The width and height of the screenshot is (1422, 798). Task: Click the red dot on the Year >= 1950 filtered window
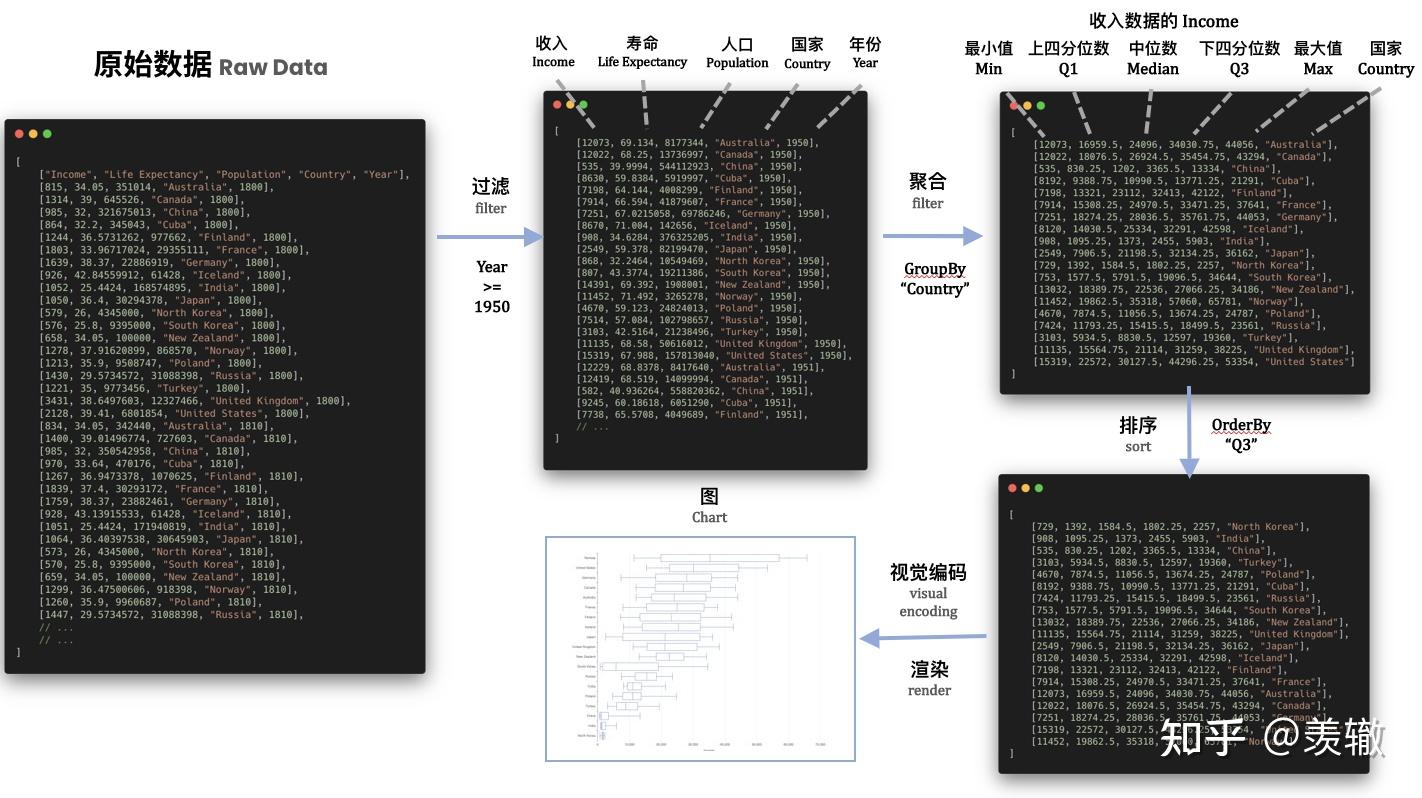(x=558, y=104)
